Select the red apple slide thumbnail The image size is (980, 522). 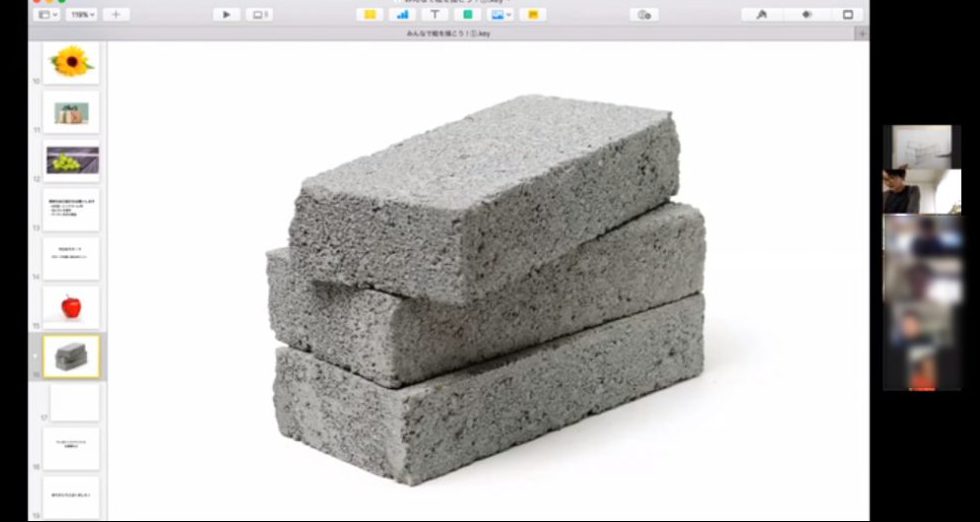(71, 307)
